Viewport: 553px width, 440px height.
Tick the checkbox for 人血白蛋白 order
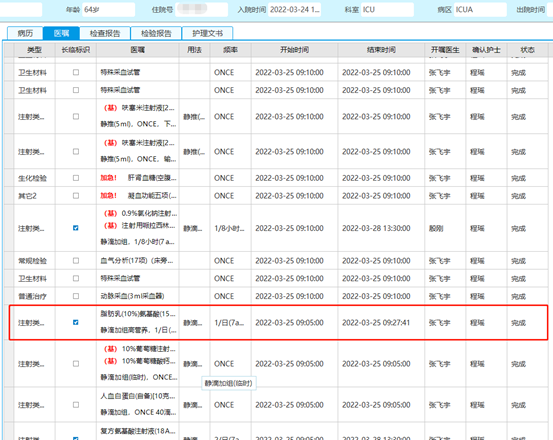point(76,405)
